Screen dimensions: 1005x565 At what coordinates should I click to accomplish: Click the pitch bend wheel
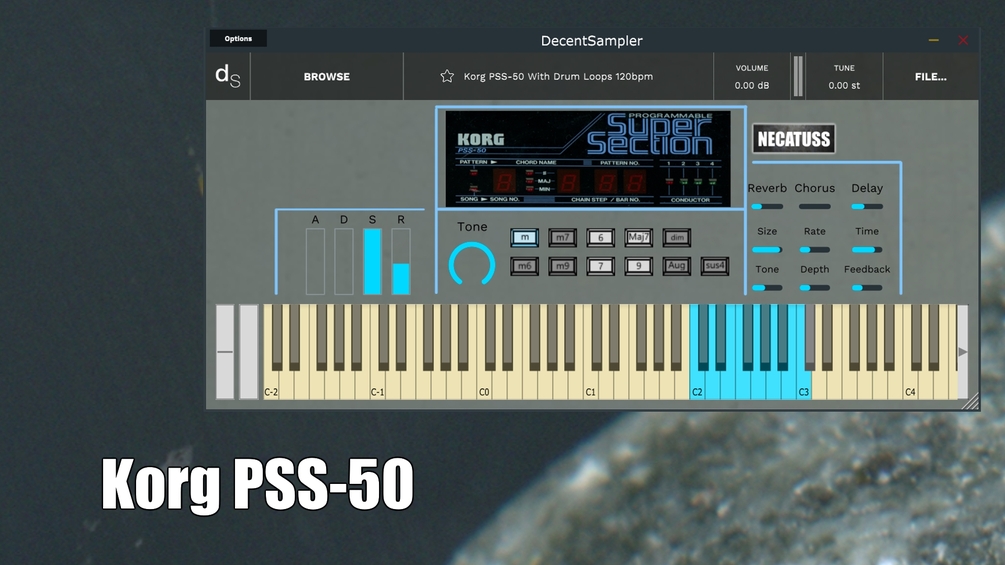[225, 352]
